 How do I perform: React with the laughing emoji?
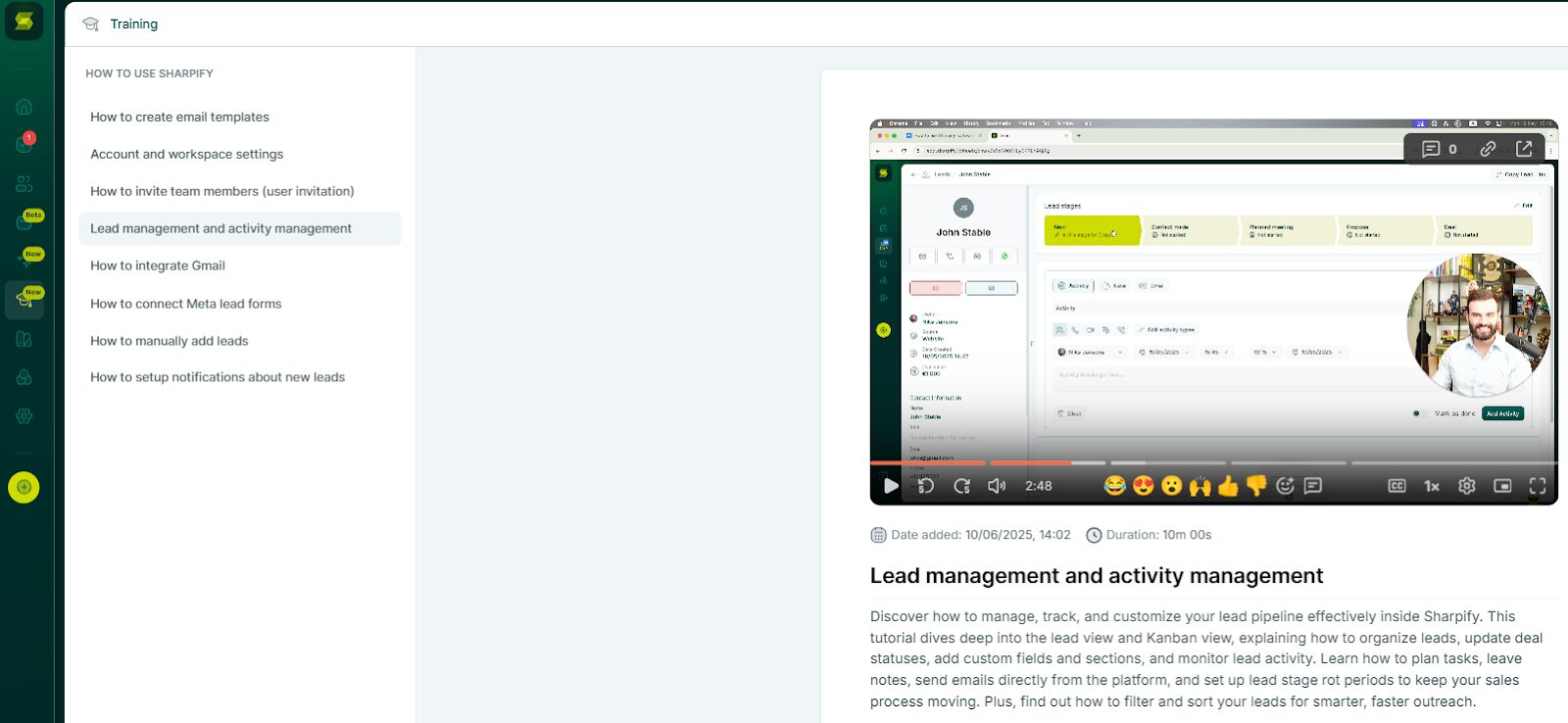[1114, 486]
